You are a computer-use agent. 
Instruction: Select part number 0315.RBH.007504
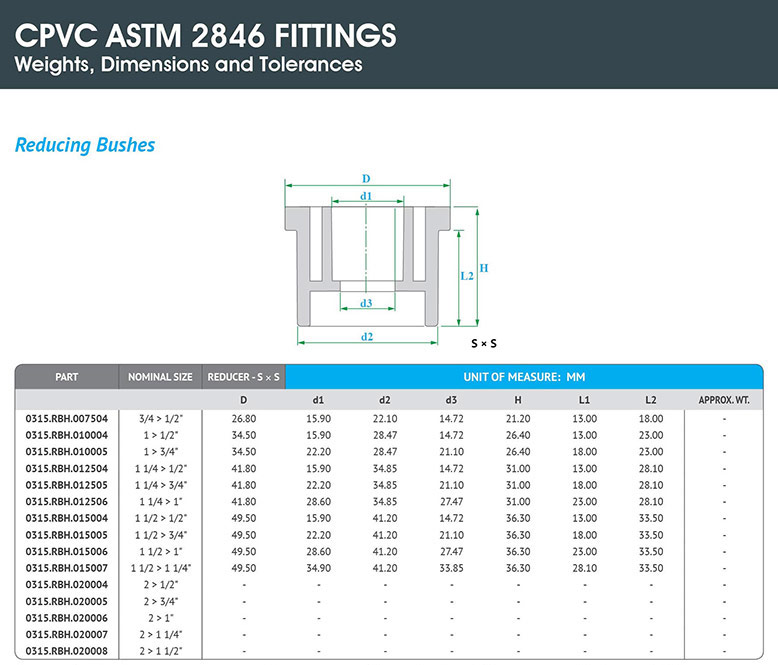point(67,419)
